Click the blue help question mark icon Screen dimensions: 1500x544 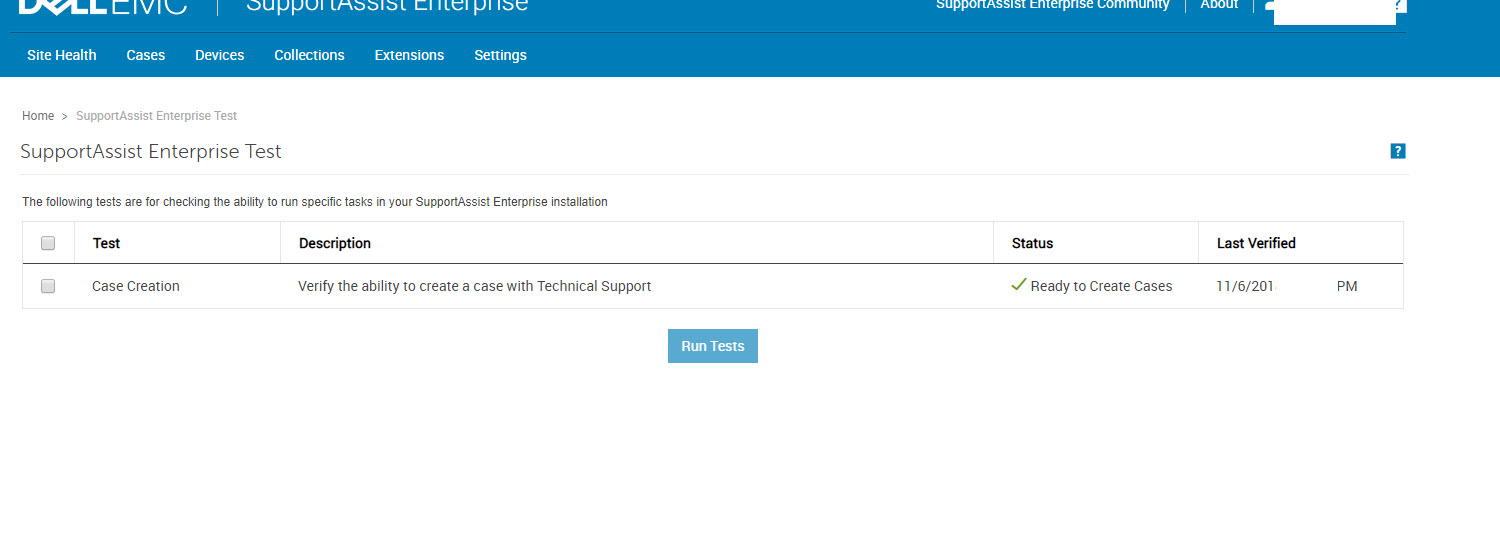tap(1398, 151)
